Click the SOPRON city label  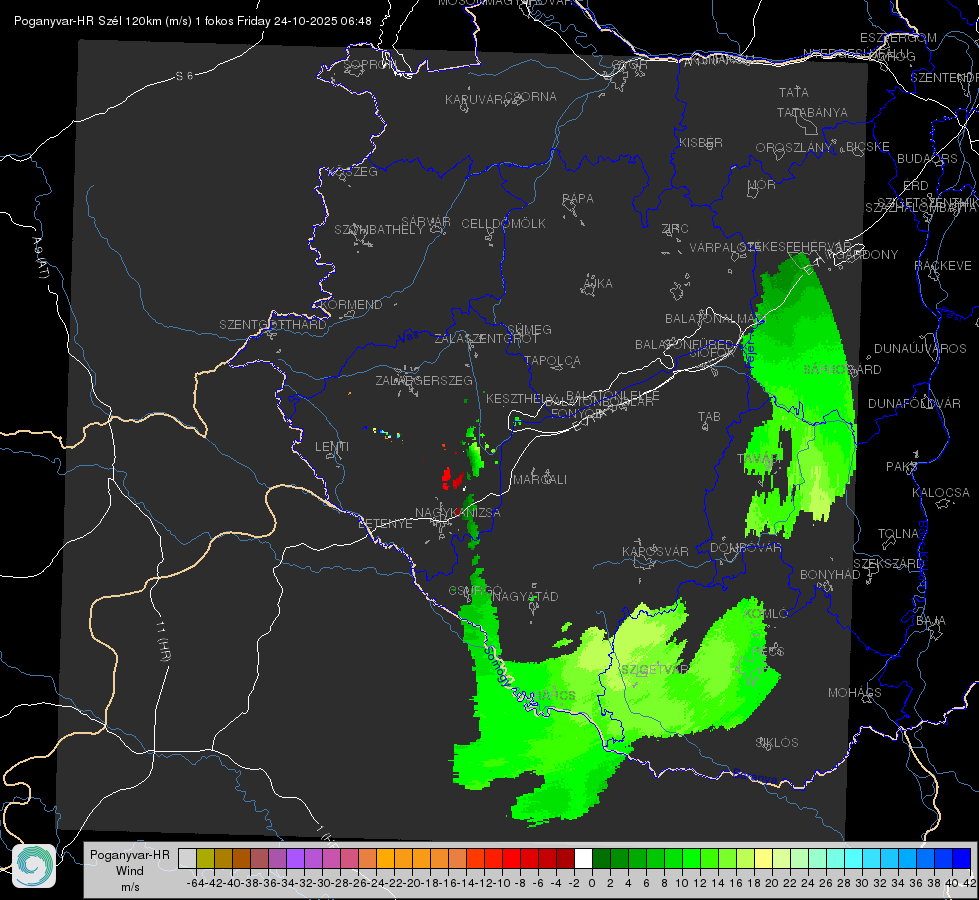click(x=368, y=64)
